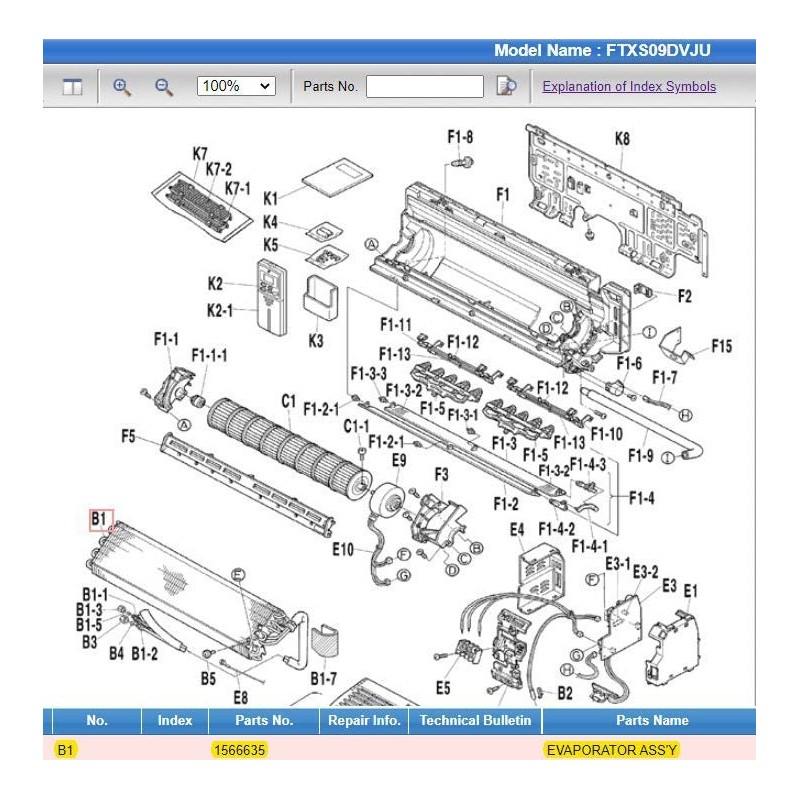800x800 pixels.
Task: Select the B1 cell in parts table
Action: (x=65, y=750)
